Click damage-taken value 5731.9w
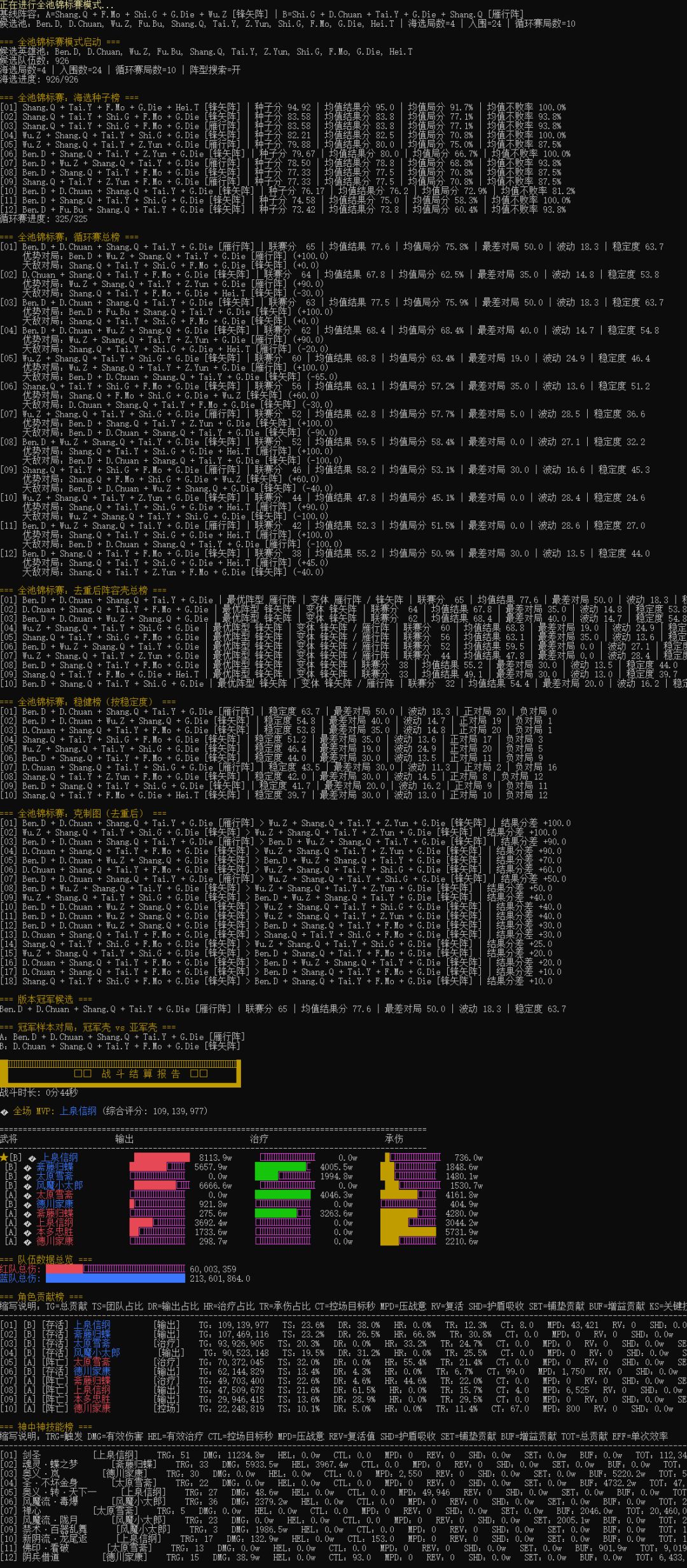Screen dimensions: 687x1568 [x=462, y=1232]
